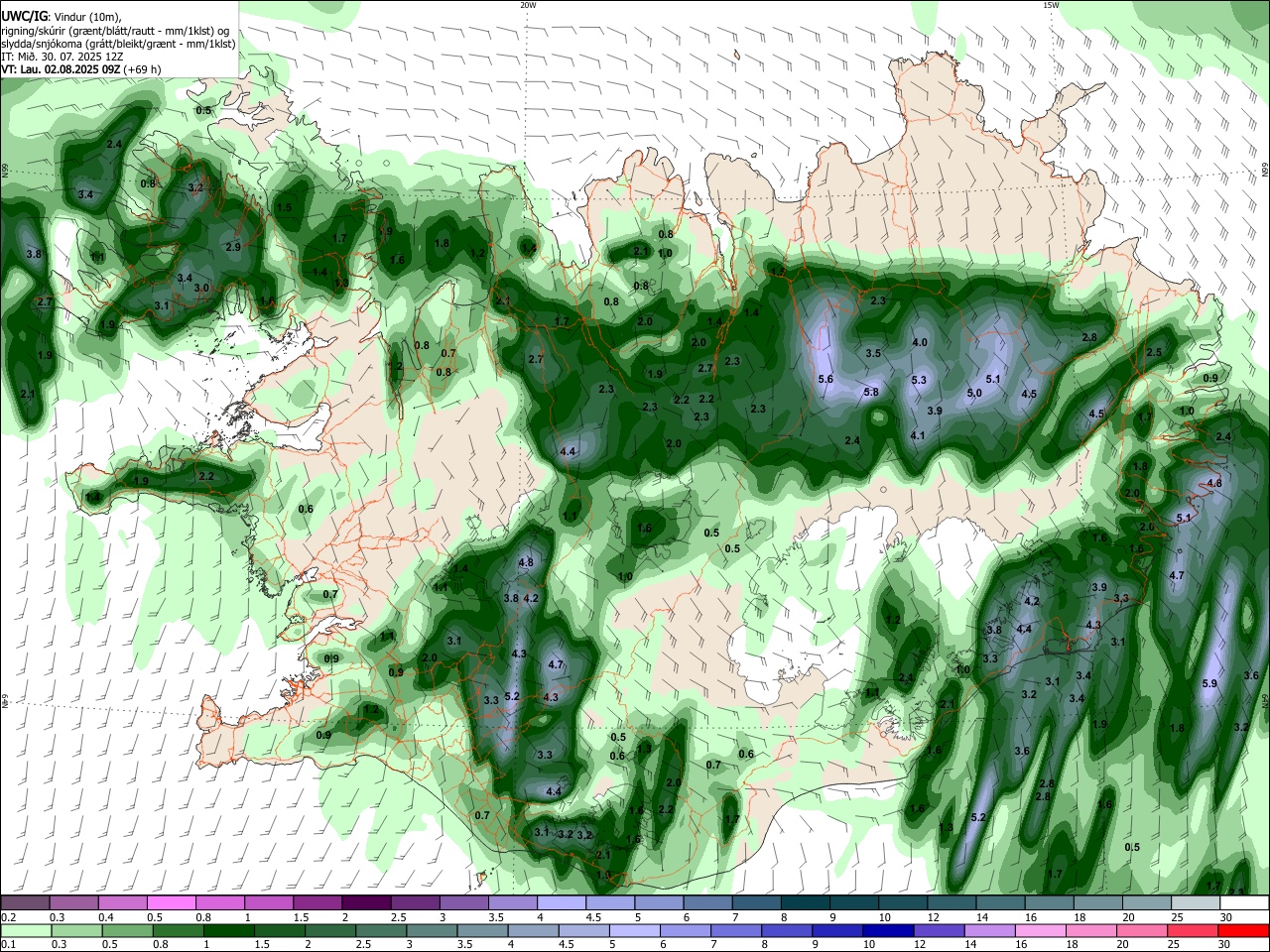This screenshot has height=952, width=1270.
Task: Select the initialization time 'IT: Mið. 30. 07. 2025 12Z'
Action: pyautogui.click(x=62, y=57)
